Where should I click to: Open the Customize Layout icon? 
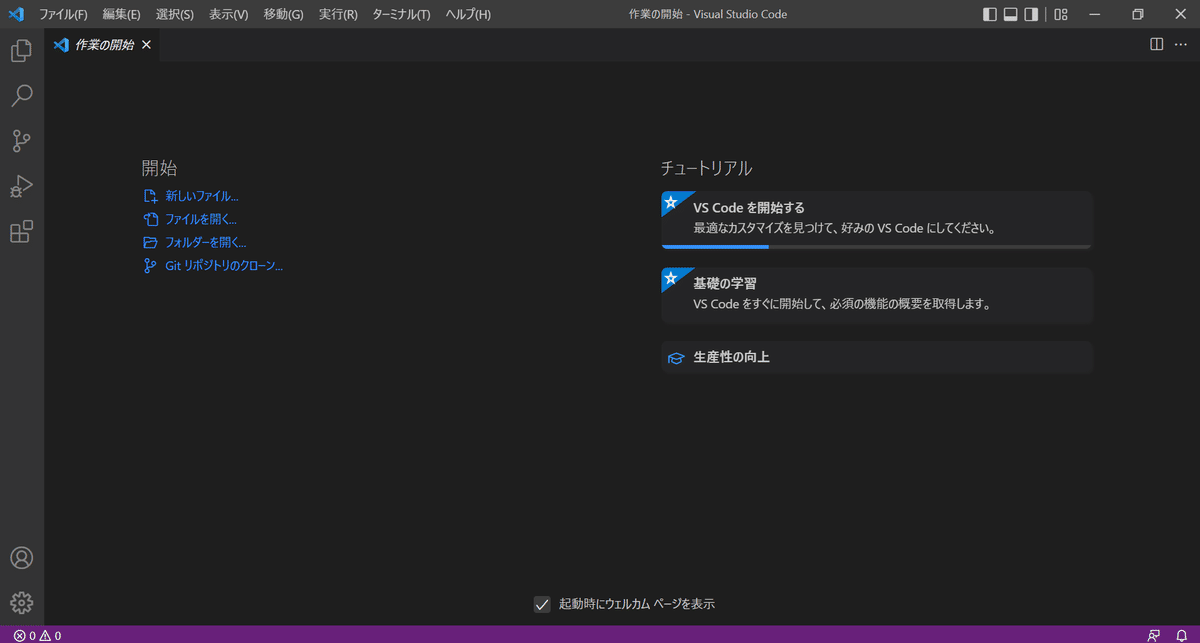[1061, 14]
